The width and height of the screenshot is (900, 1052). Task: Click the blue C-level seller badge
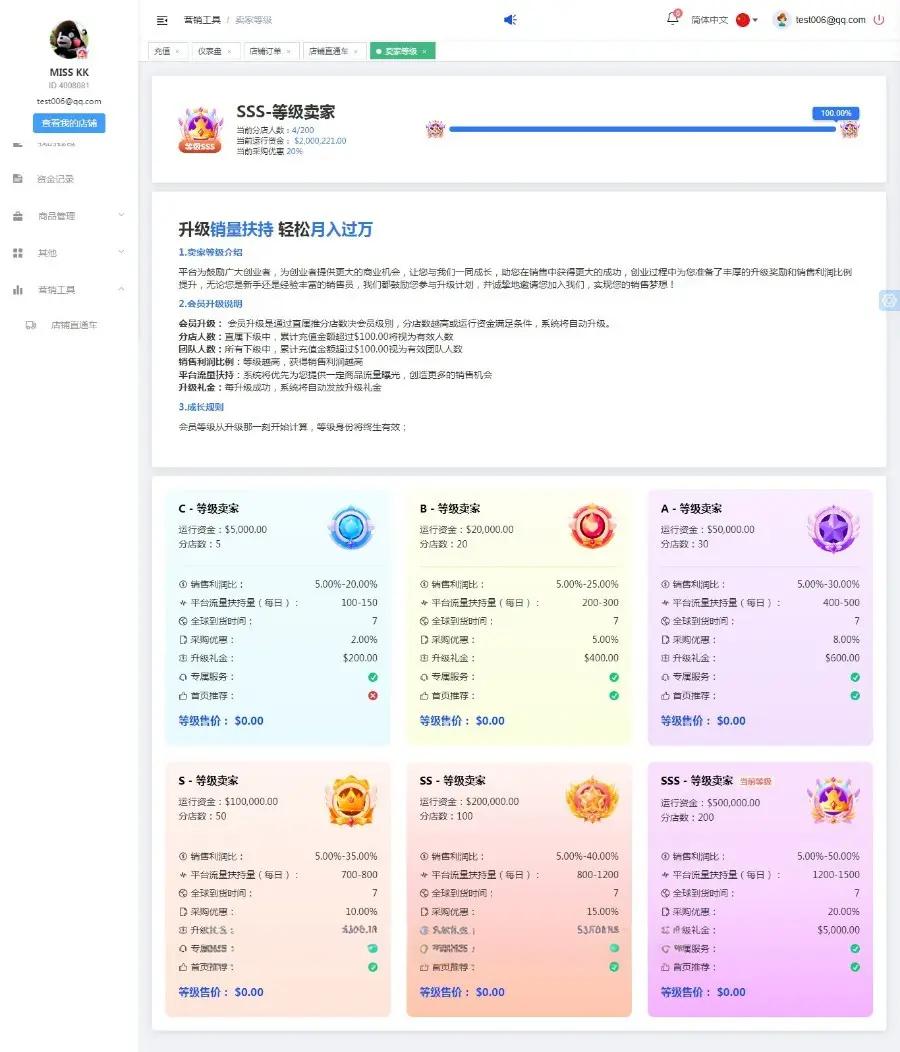[351, 527]
